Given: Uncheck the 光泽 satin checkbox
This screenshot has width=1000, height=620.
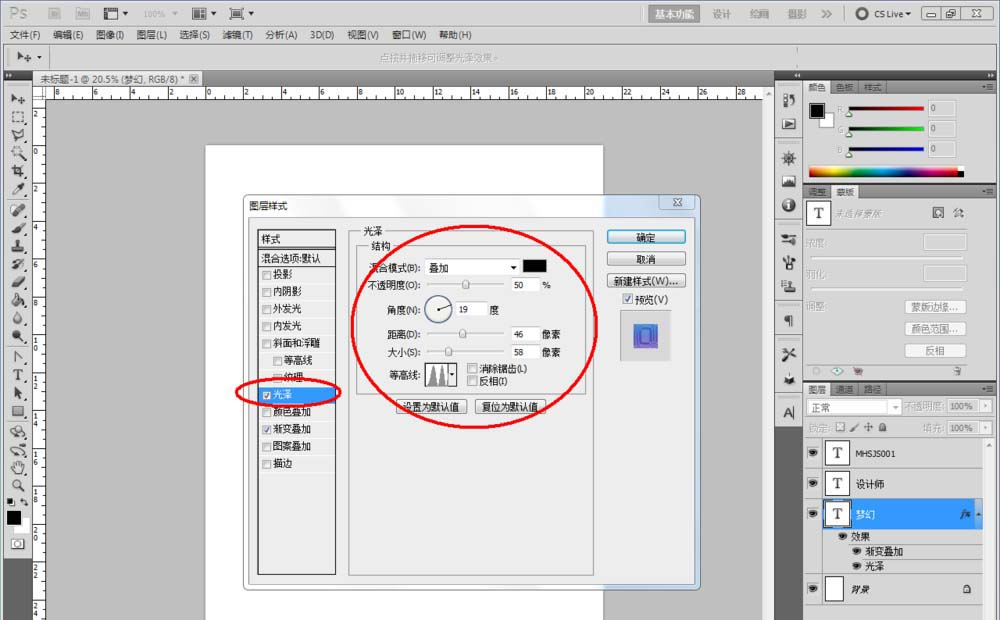Looking at the screenshot, I should [267, 395].
